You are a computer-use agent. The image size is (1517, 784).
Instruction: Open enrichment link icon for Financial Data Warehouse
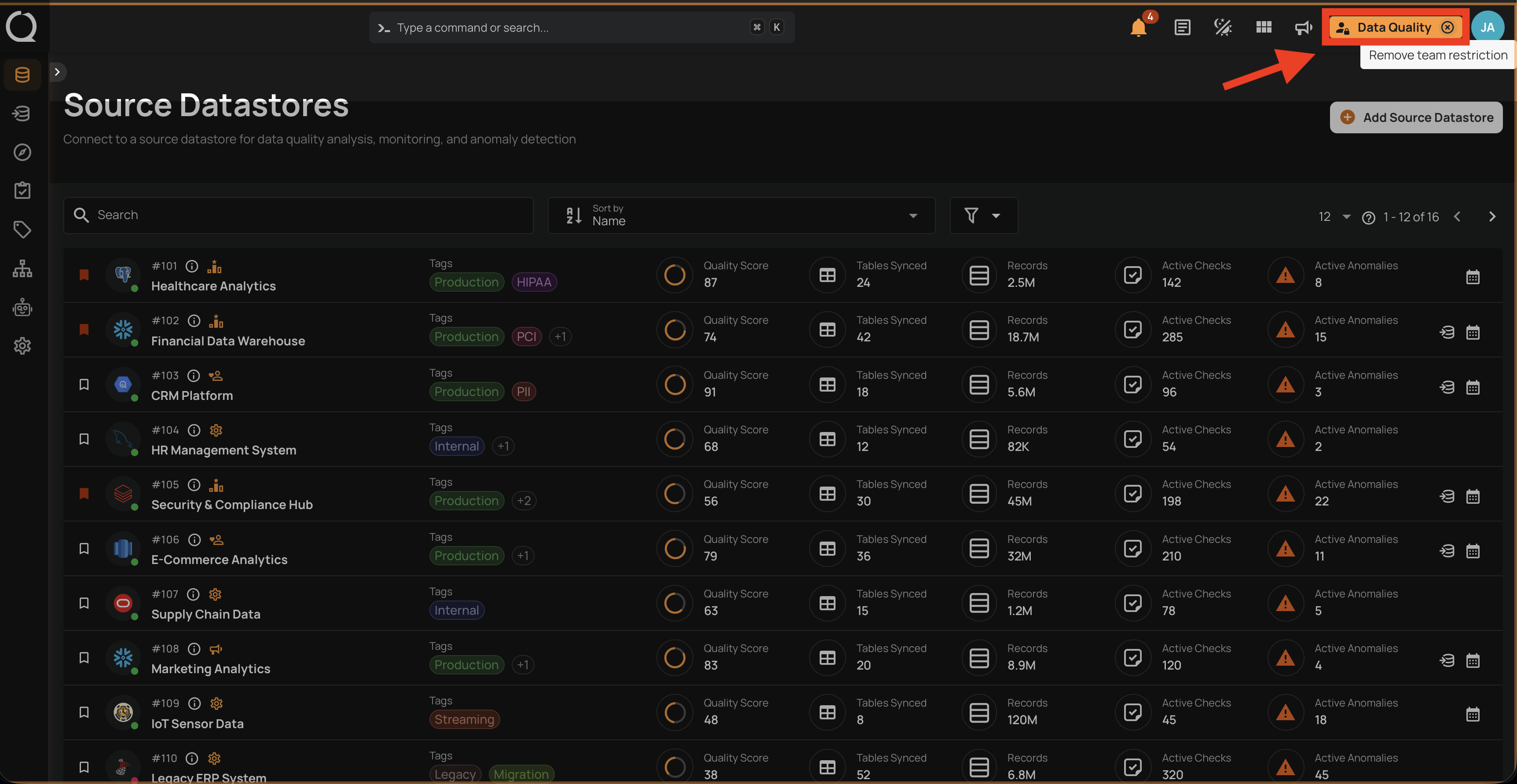point(1446,332)
